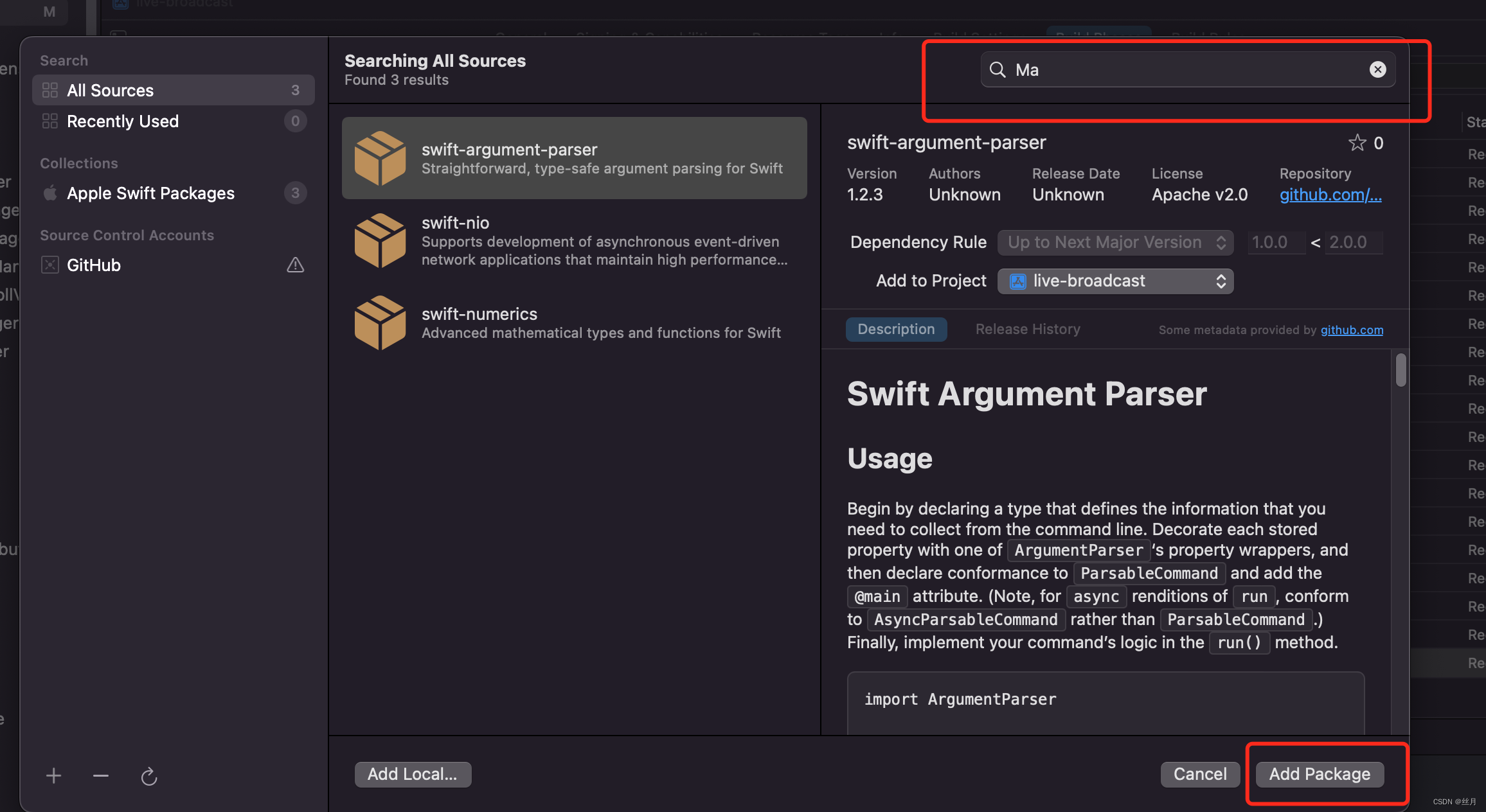Open the github.com metadata provider link
The width and height of the screenshot is (1486, 812).
[x=1352, y=330]
